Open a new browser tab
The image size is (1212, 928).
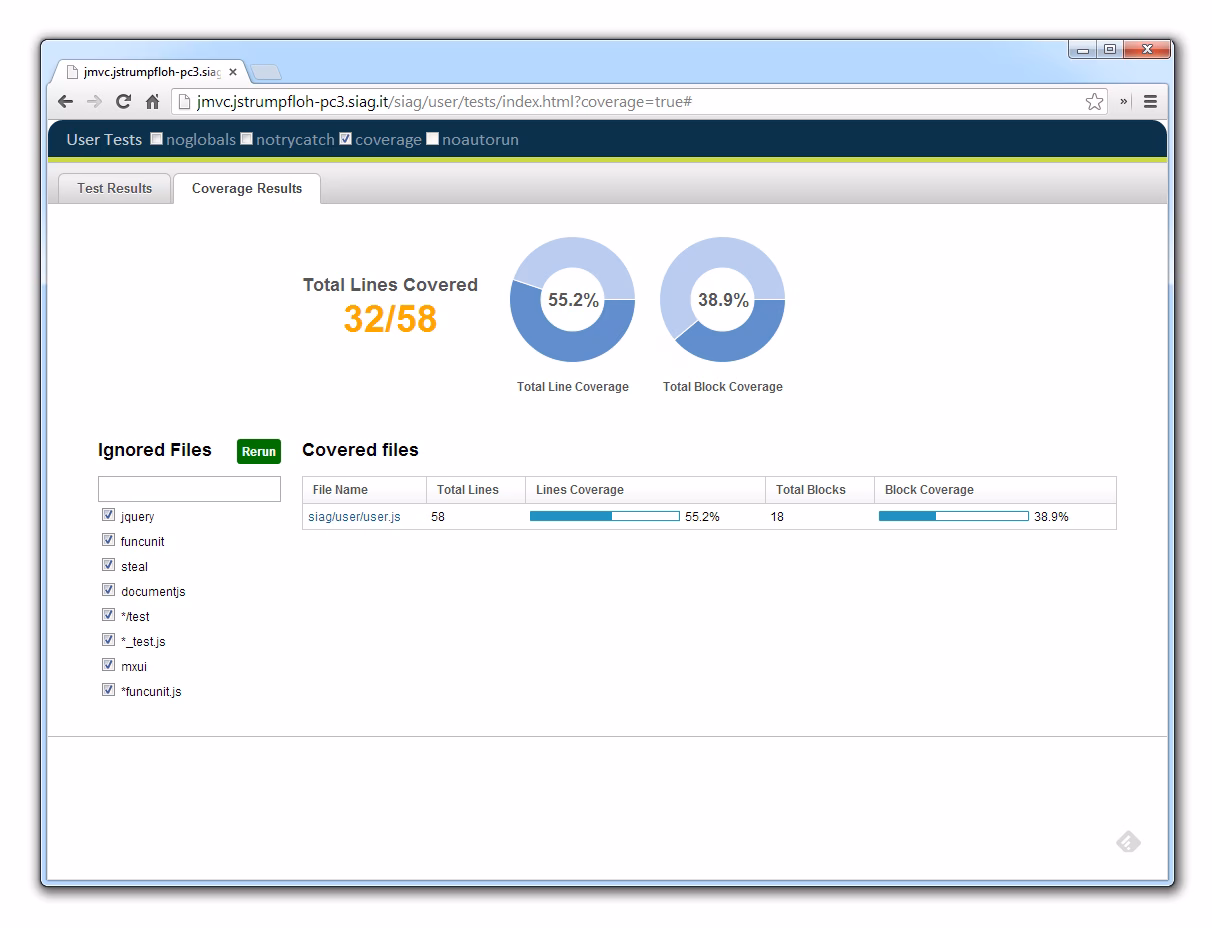tap(266, 72)
